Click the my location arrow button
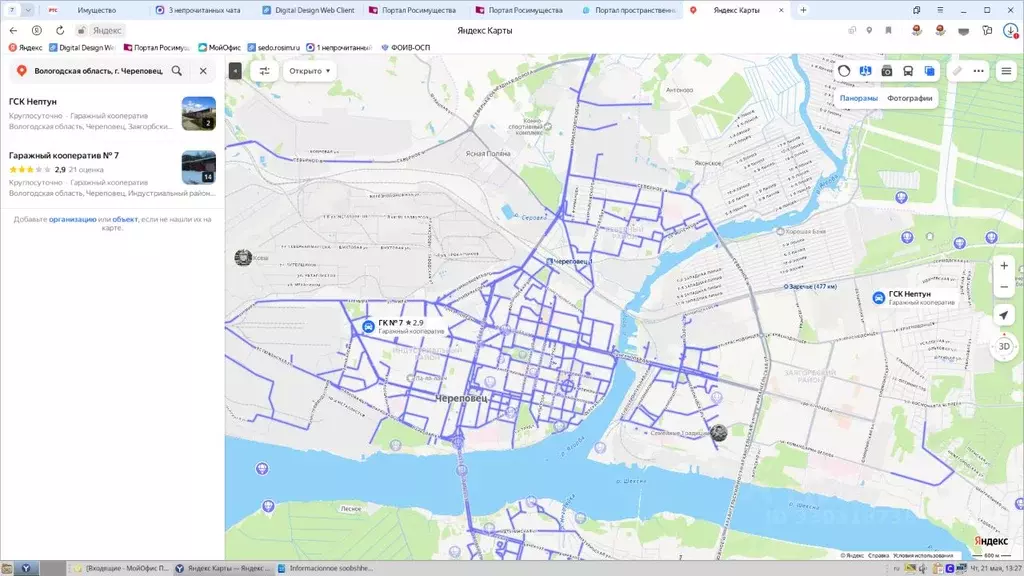The image size is (1024, 576). coord(1004,315)
